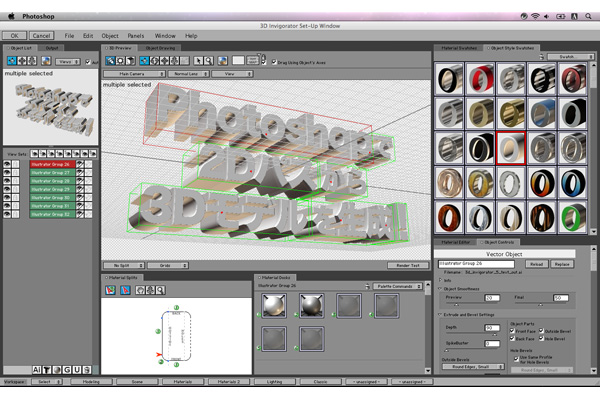Image resolution: width=600 pixels, height=400 pixels.
Task: Click the first blue icon in Object List toolbar
Action: point(11,61)
